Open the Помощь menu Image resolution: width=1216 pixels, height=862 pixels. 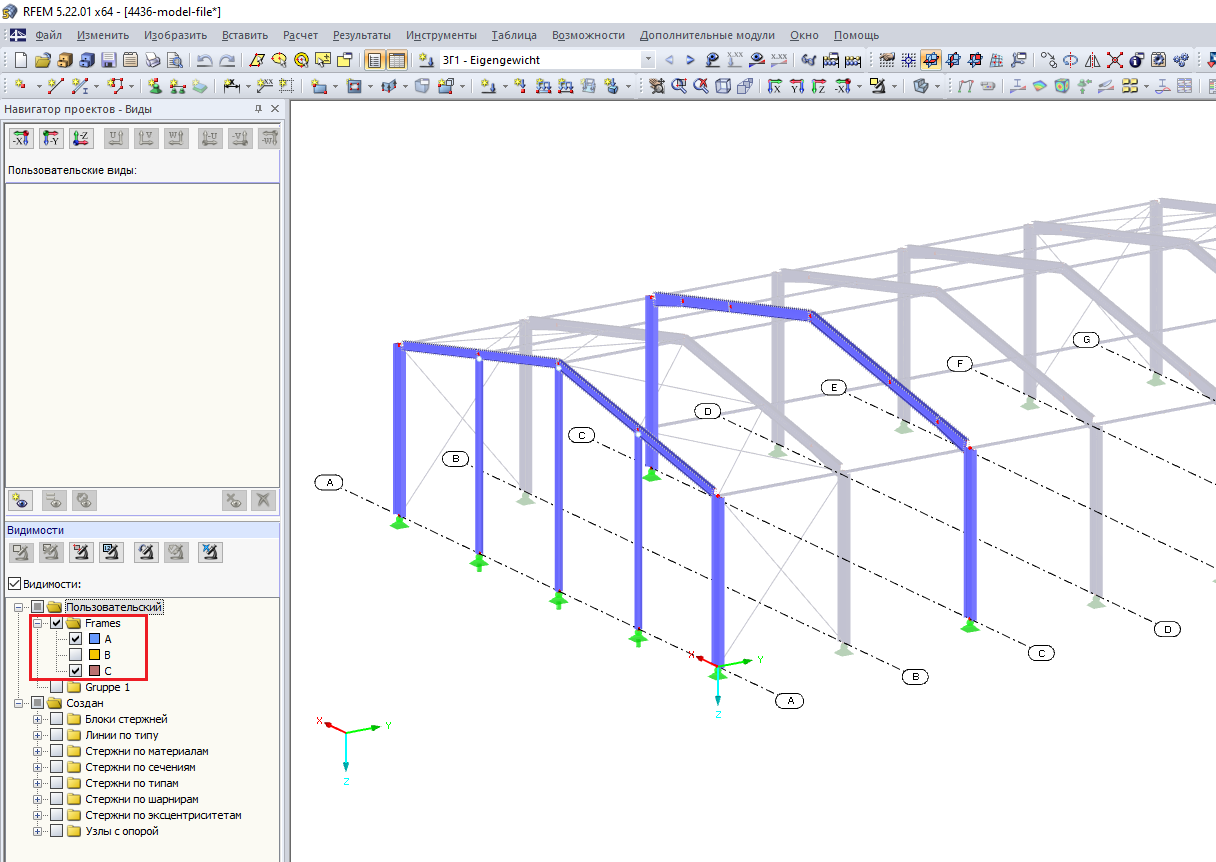857,35
